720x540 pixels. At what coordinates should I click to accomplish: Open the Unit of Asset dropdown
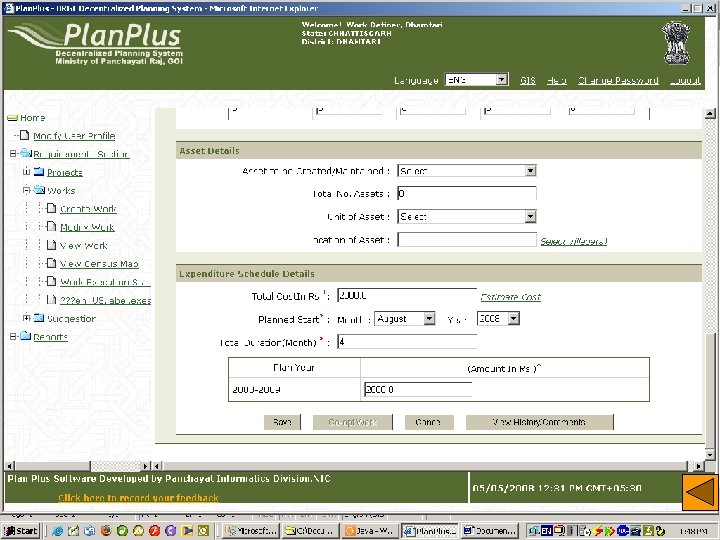(x=530, y=216)
